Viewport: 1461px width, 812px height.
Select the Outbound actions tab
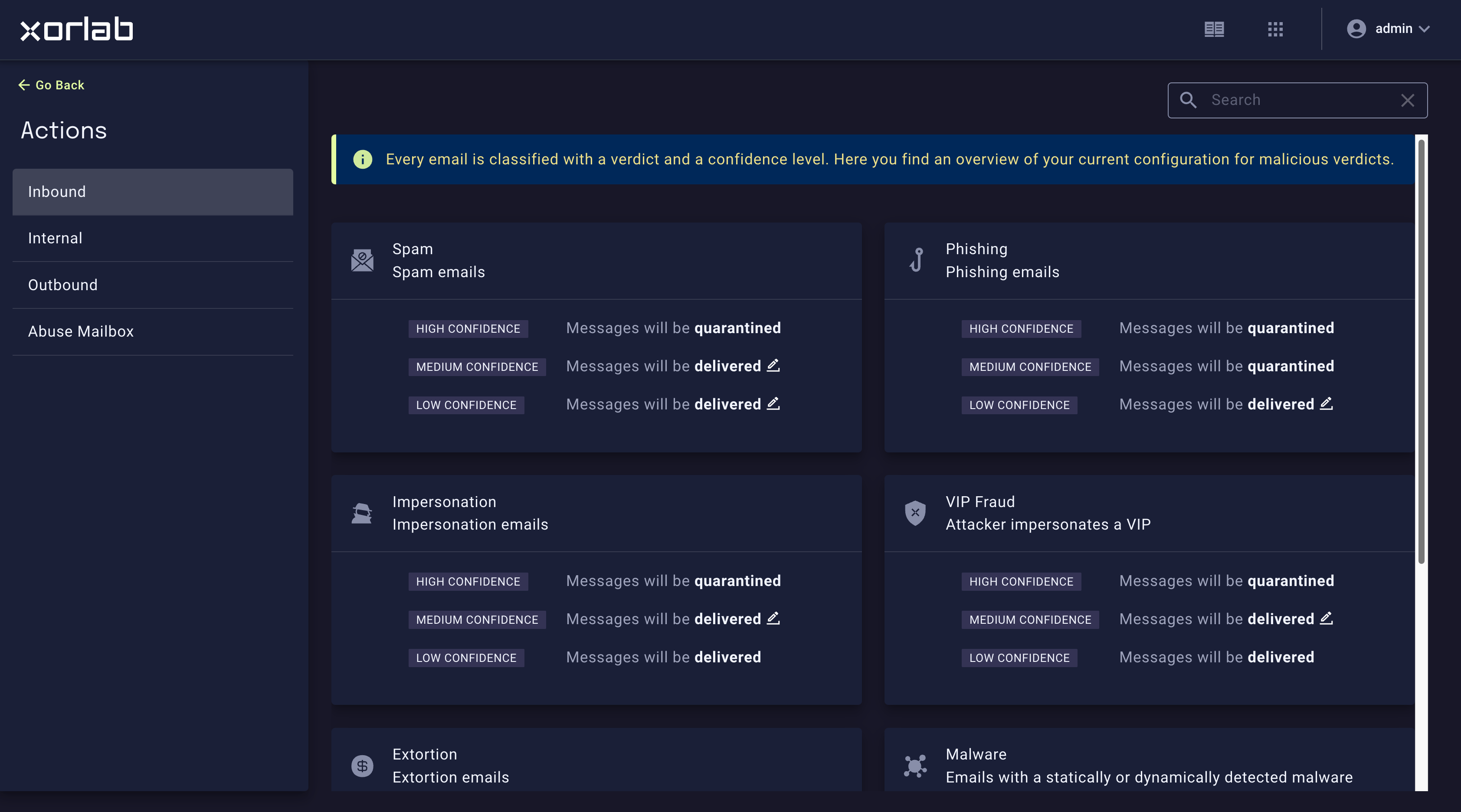[153, 285]
